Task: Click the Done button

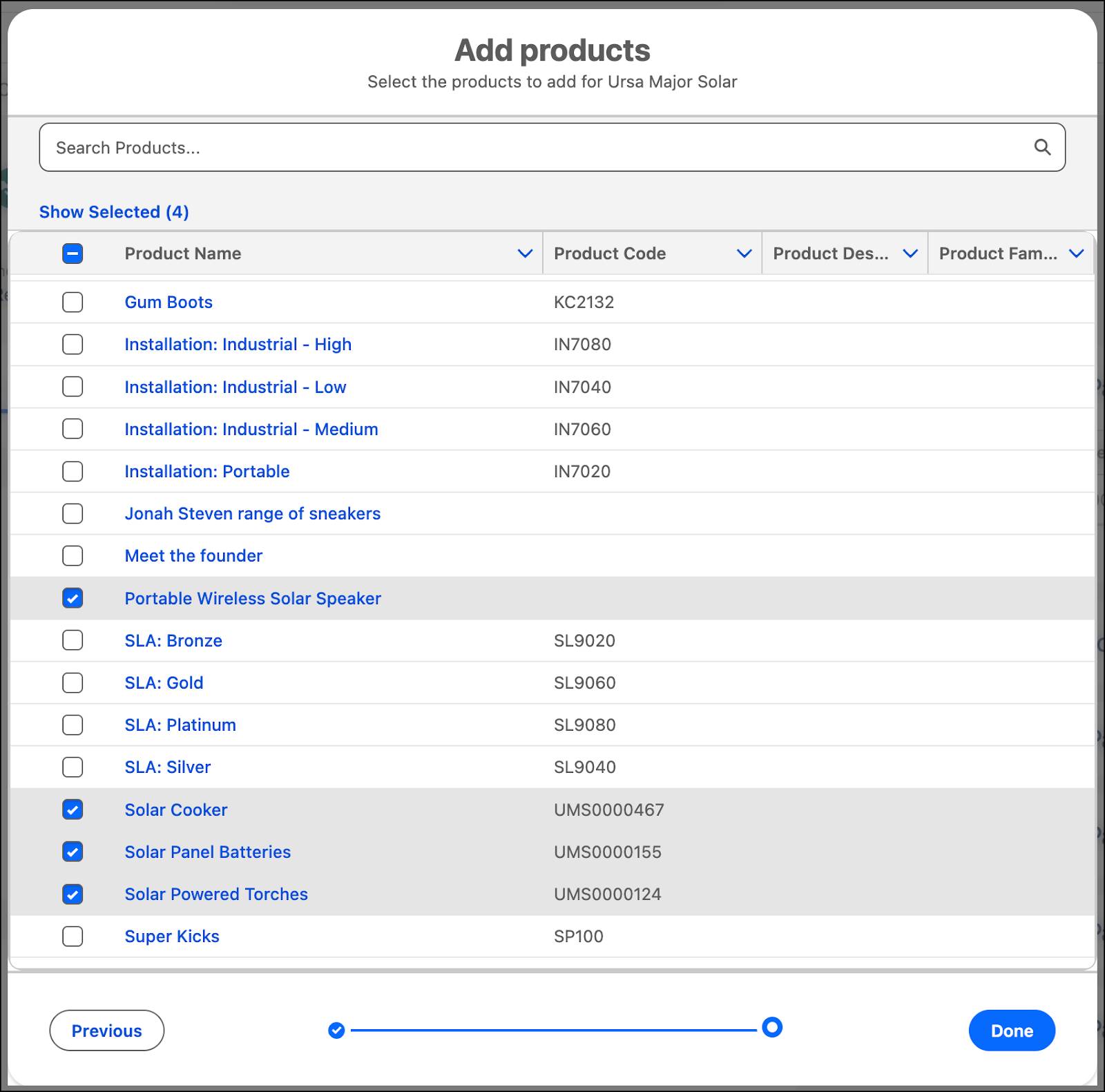Action: (x=1012, y=1031)
